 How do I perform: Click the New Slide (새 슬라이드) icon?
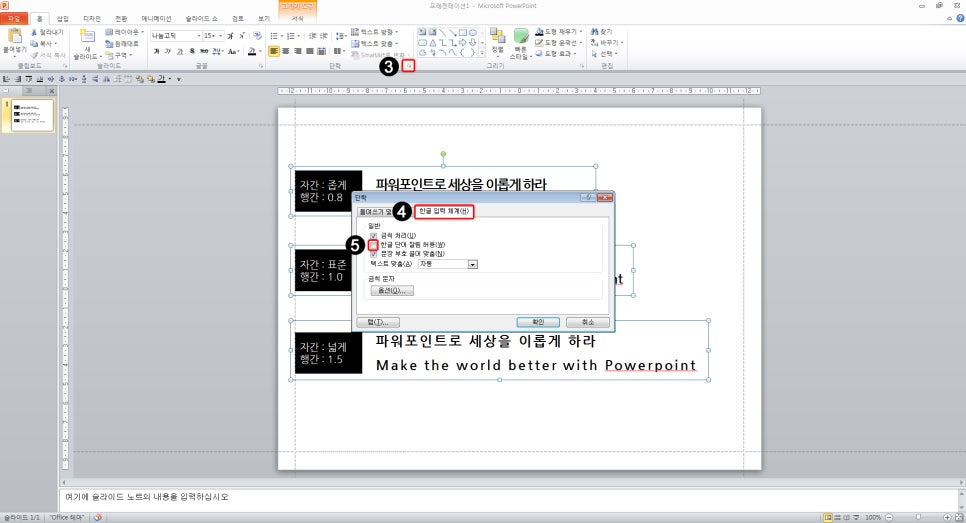click(x=87, y=36)
